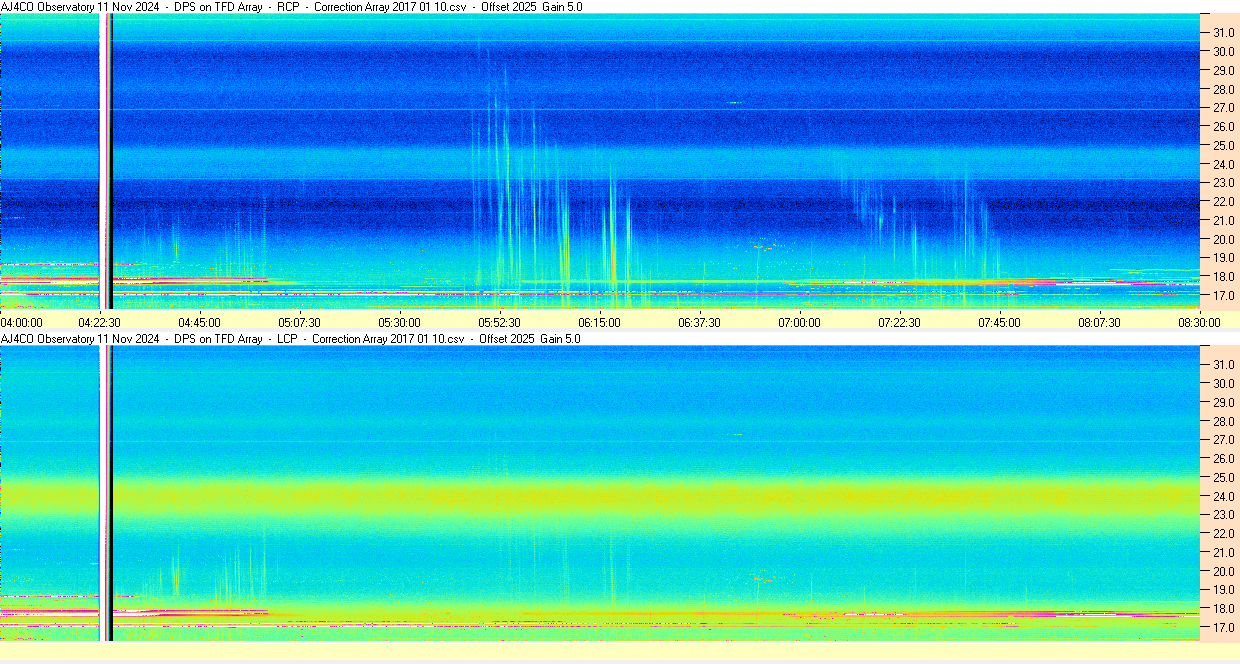1240x664 pixels.
Task: Select the 04:45:00 time label
Action: 199,322
